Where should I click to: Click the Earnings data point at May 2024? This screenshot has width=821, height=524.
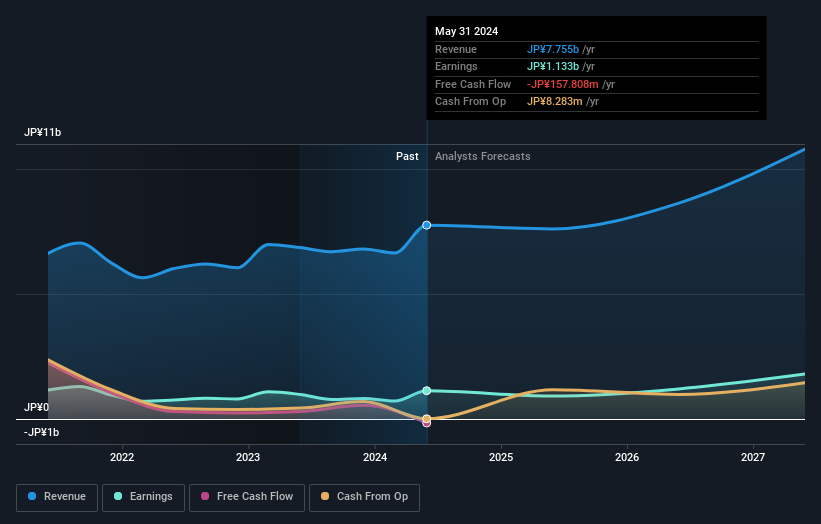[x=427, y=391]
